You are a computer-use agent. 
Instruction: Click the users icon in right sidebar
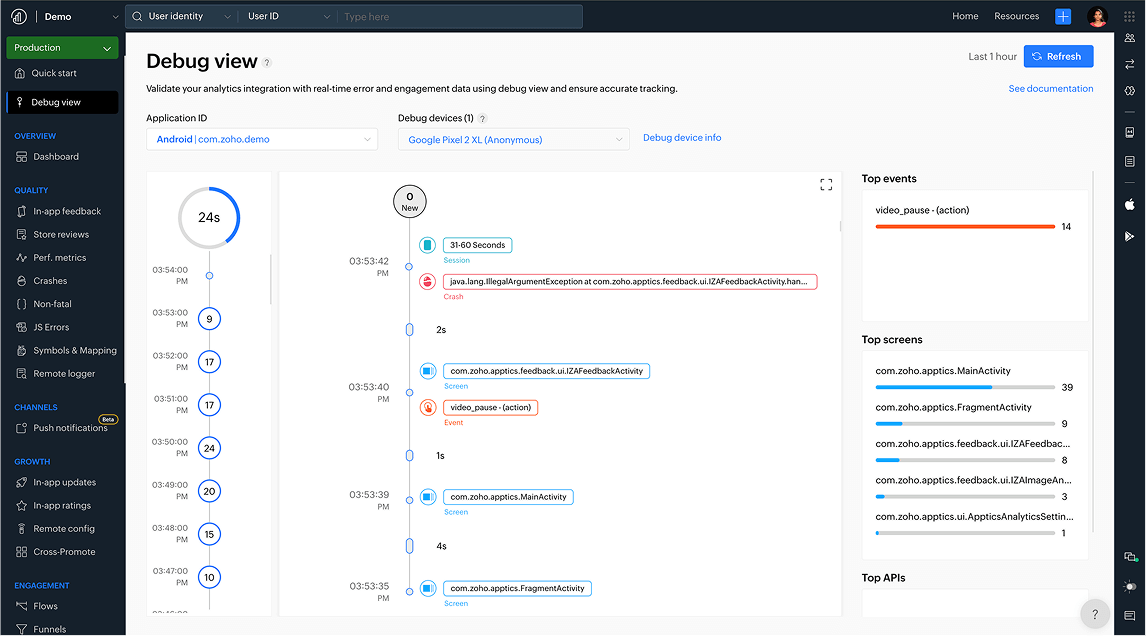[1129, 38]
